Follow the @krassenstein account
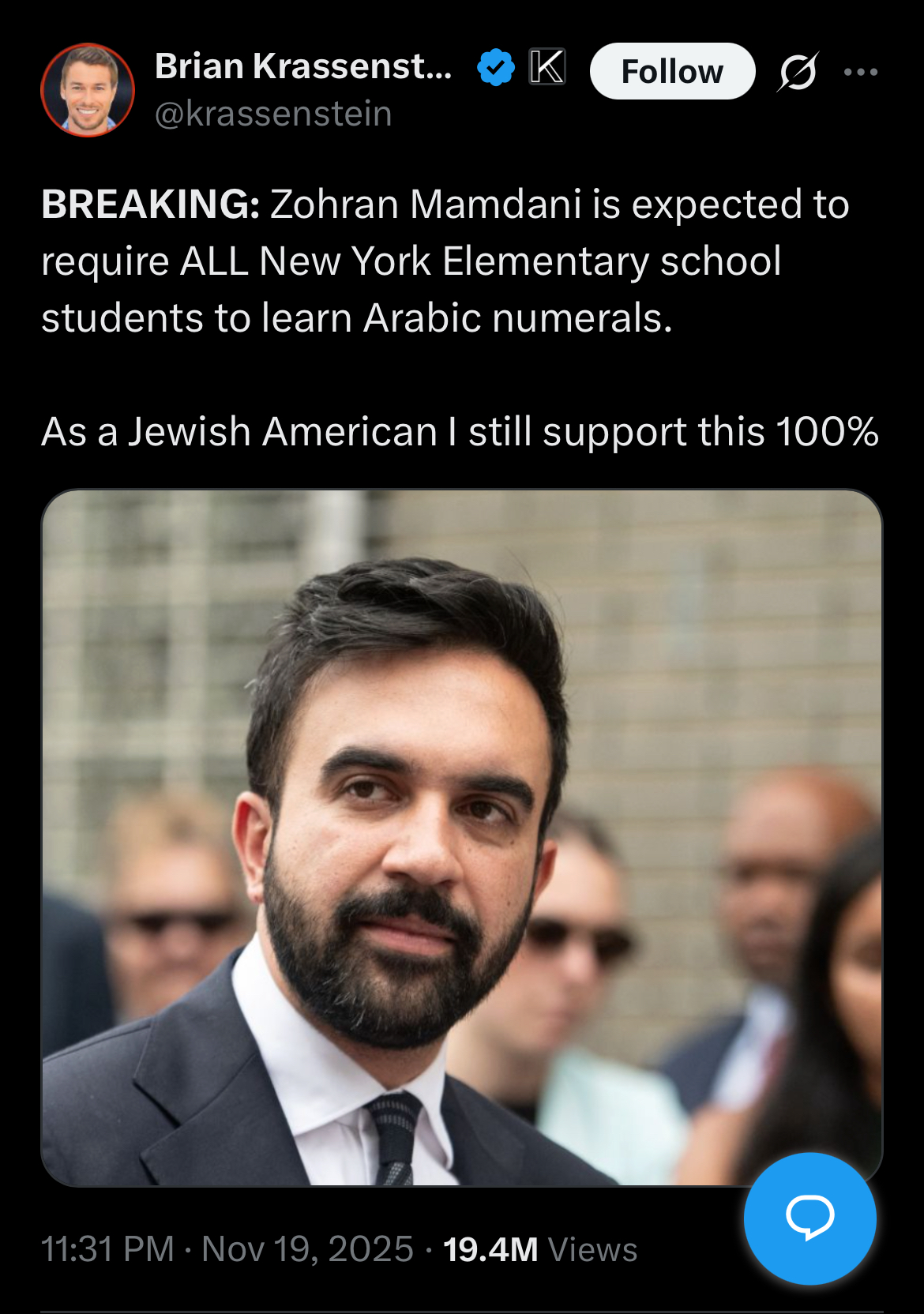The width and height of the screenshot is (924, 1314). (672, 71)
